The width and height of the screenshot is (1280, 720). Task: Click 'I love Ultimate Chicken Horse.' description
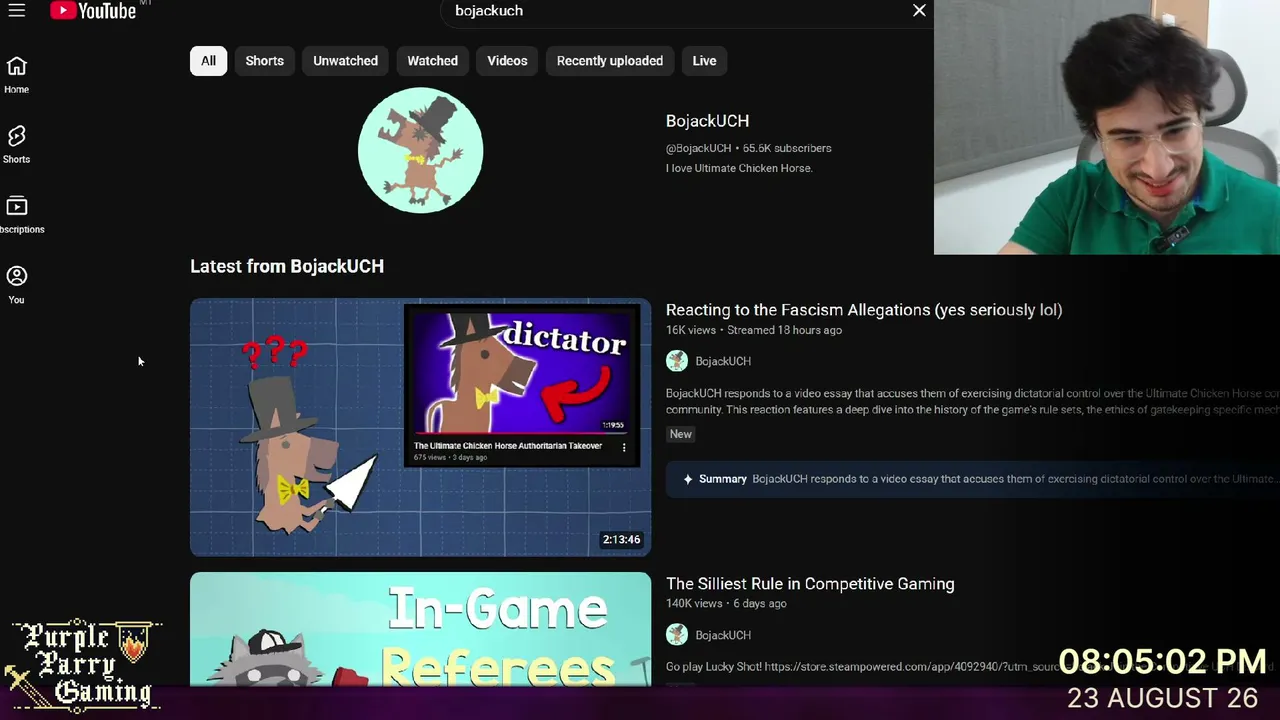click(x=739, y=168)
